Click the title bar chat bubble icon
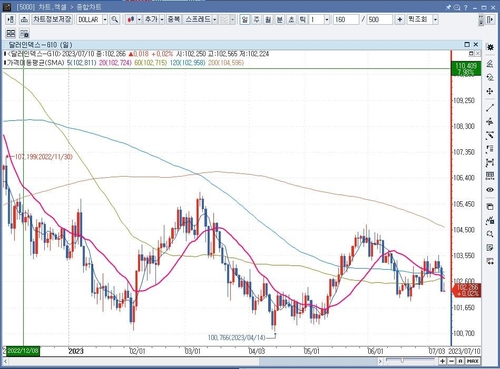Screen dimensions: 500x369 point(457,7)
